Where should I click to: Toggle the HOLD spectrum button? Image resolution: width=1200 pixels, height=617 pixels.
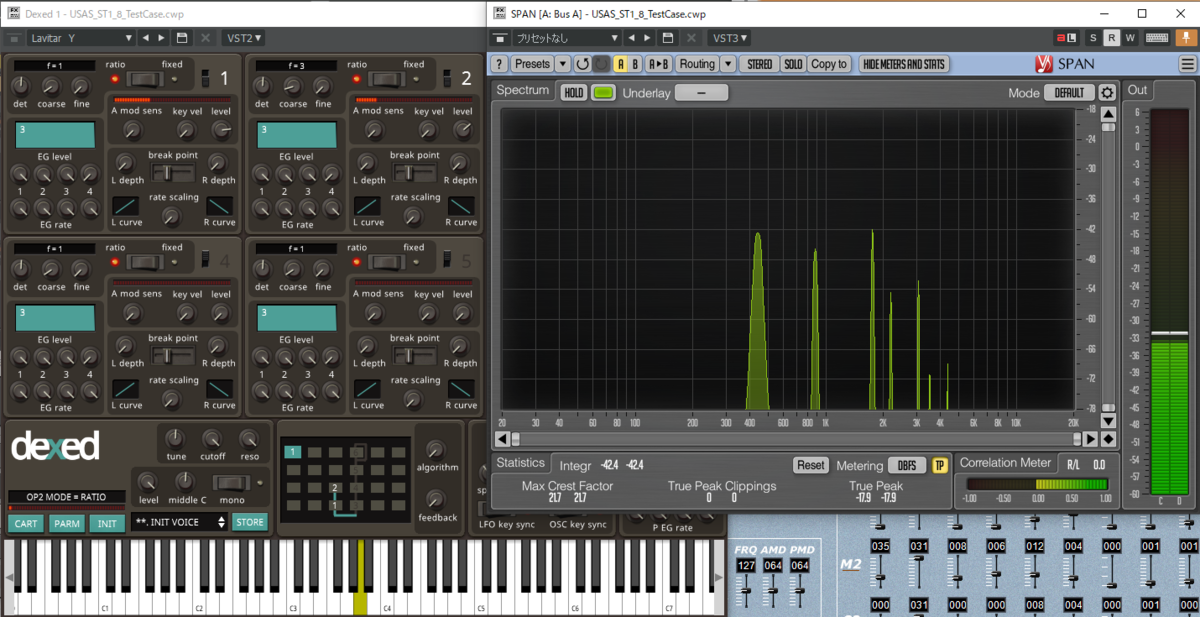pos(573,93)
